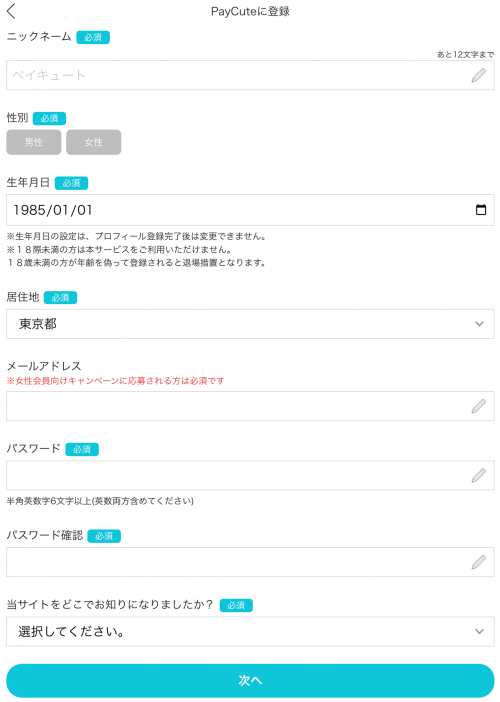
Task: Focus the パスワード確認 input field
Action: (250, 562)
